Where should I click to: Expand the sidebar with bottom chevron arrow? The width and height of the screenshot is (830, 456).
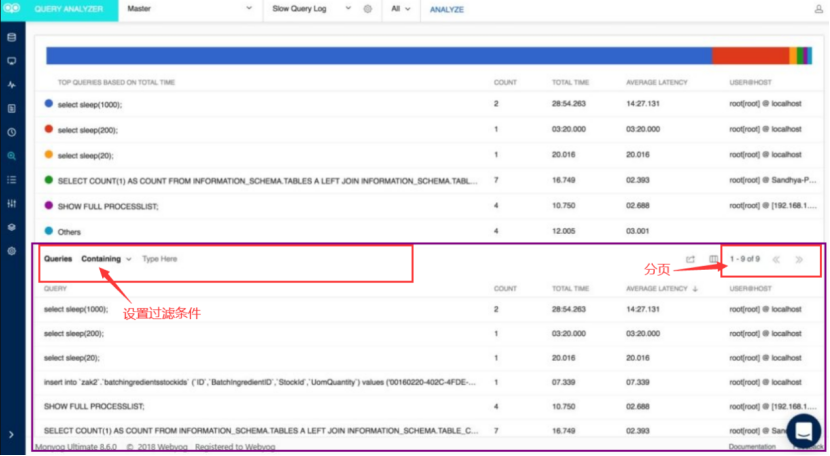pos(11,435)
